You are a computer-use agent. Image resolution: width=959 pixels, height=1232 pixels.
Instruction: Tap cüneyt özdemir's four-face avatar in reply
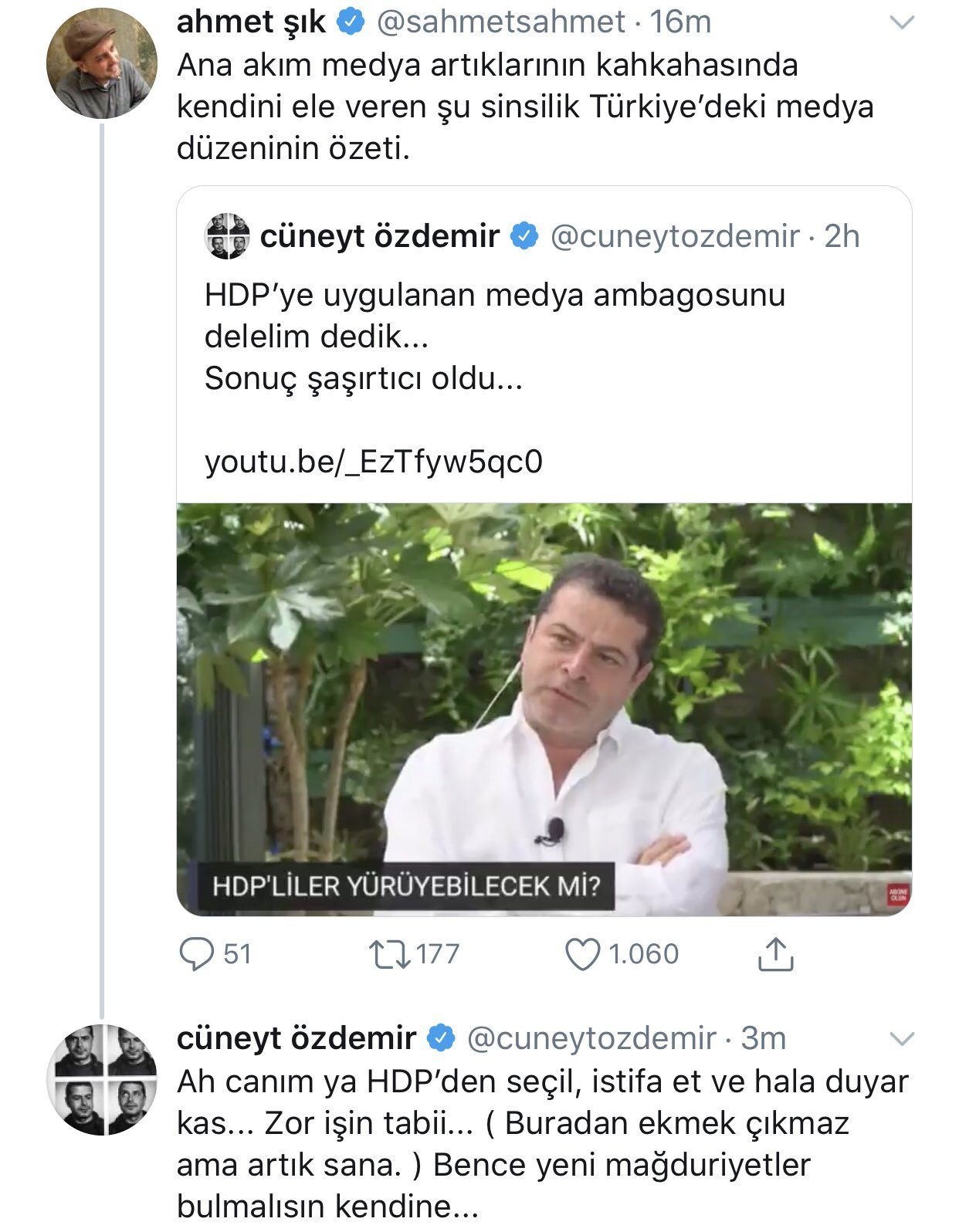[102, 1079]
